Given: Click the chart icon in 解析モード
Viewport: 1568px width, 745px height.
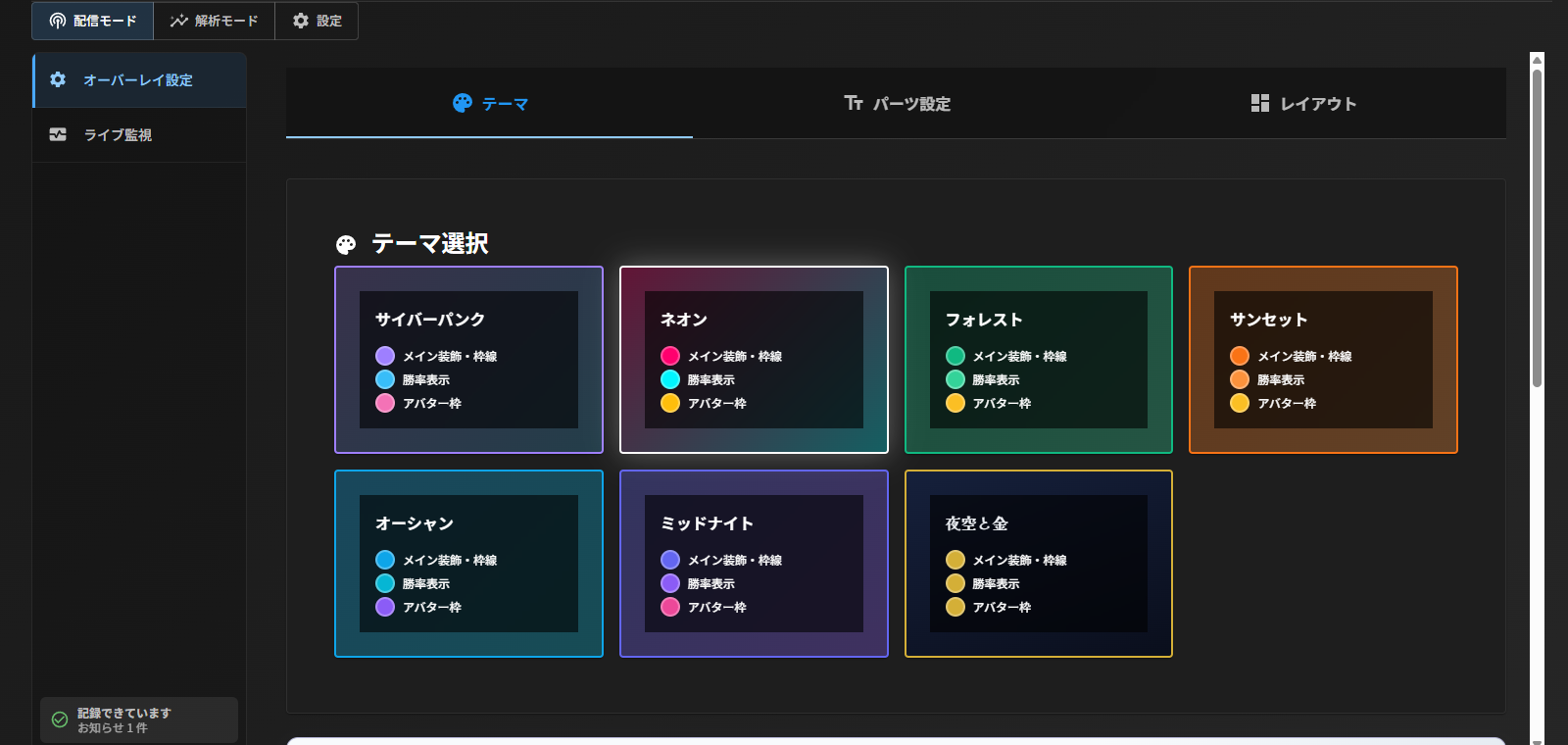Looking at the screenshot, I should [x=179, y=21].
